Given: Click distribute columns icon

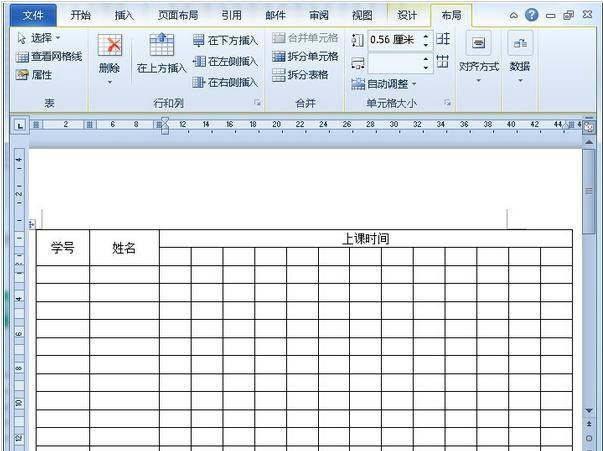Looking at the screenshot, I should pos(443,62).
